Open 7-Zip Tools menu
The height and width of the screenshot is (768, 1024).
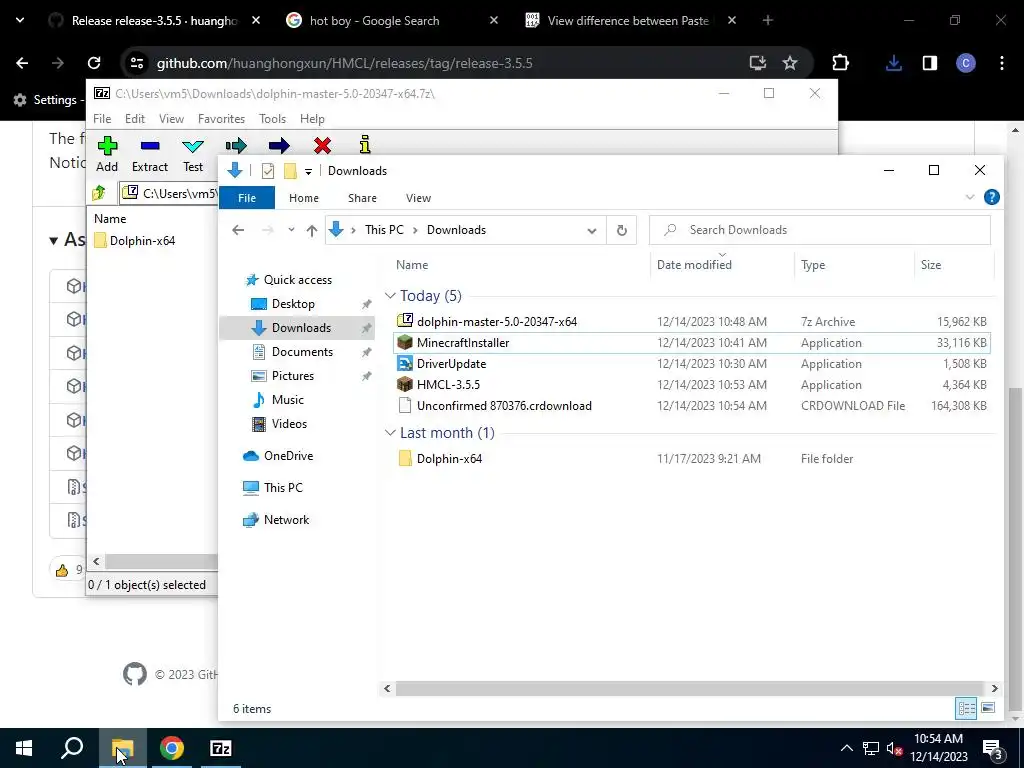(x=272, y=119)
